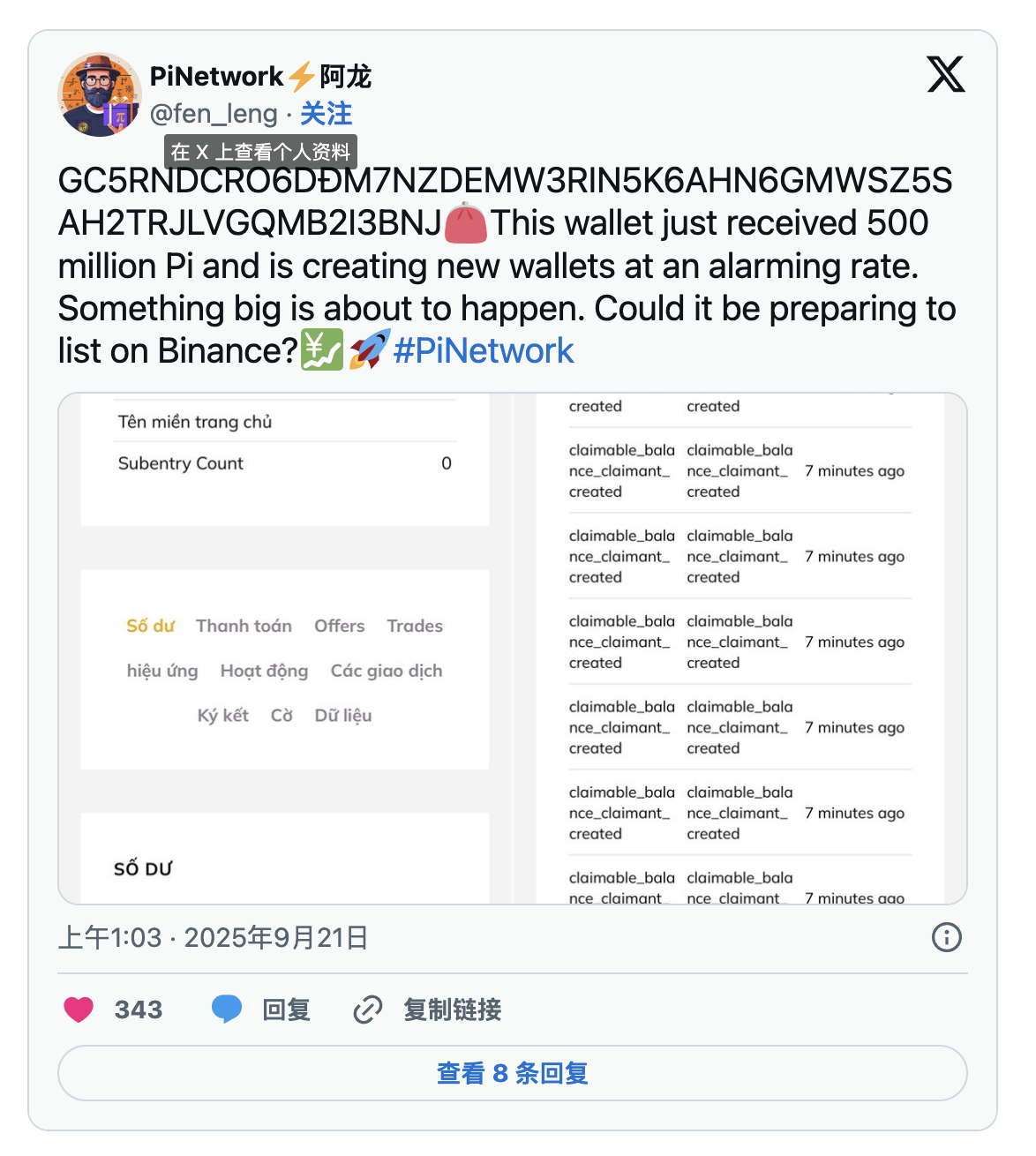
Task: Open the embedded wallet screenshot image
Action: pos(513,649)
